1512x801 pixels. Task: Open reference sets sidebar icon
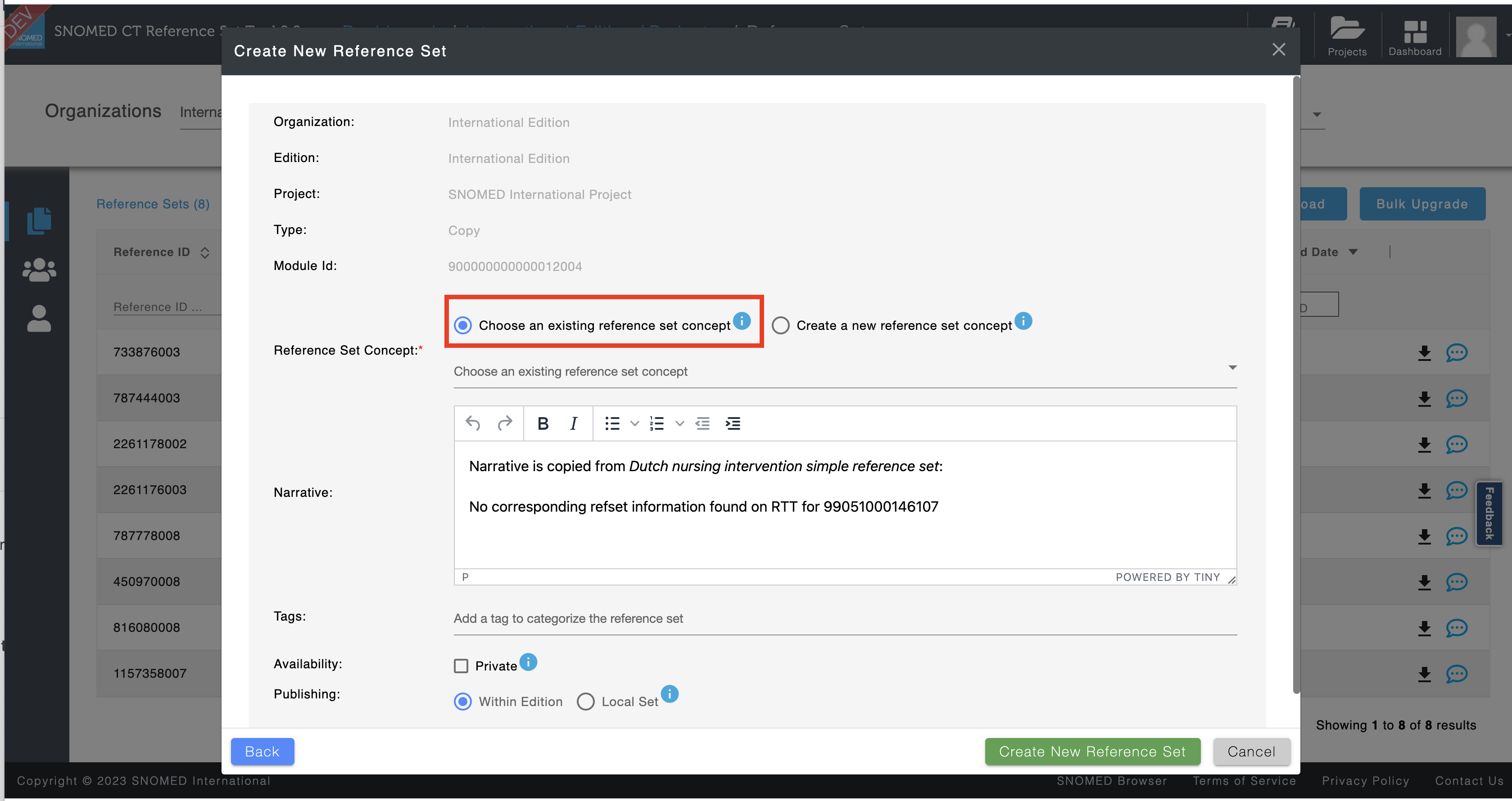pos(39,221)
